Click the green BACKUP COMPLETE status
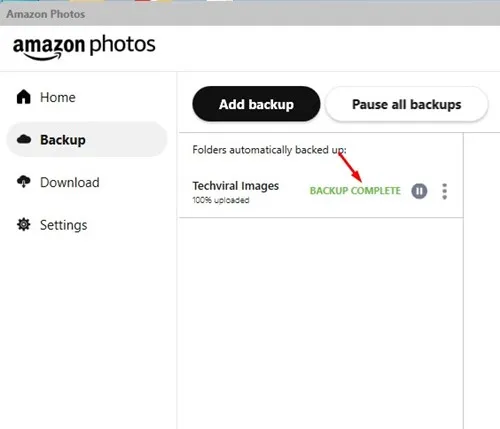This screenshot has width=500, height=429. click(x=355, y=191)
